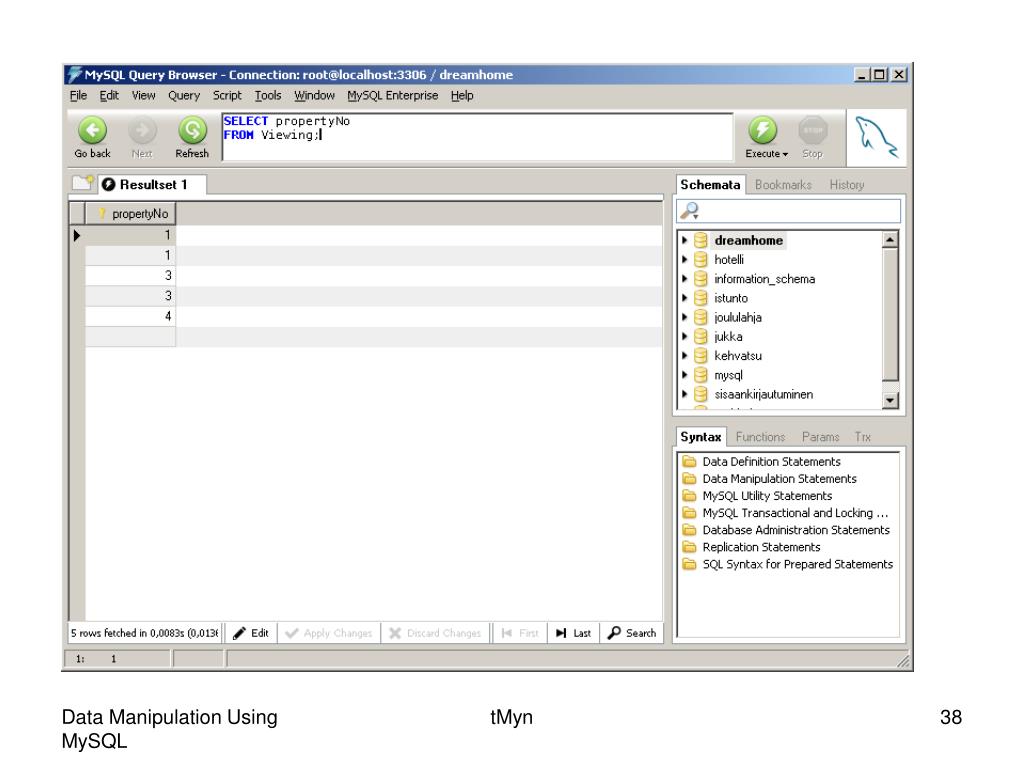Viewport: 1024px width, 768px height.
Task: Expand the hotelli schema tree node
Action: [x=684, y=259]
